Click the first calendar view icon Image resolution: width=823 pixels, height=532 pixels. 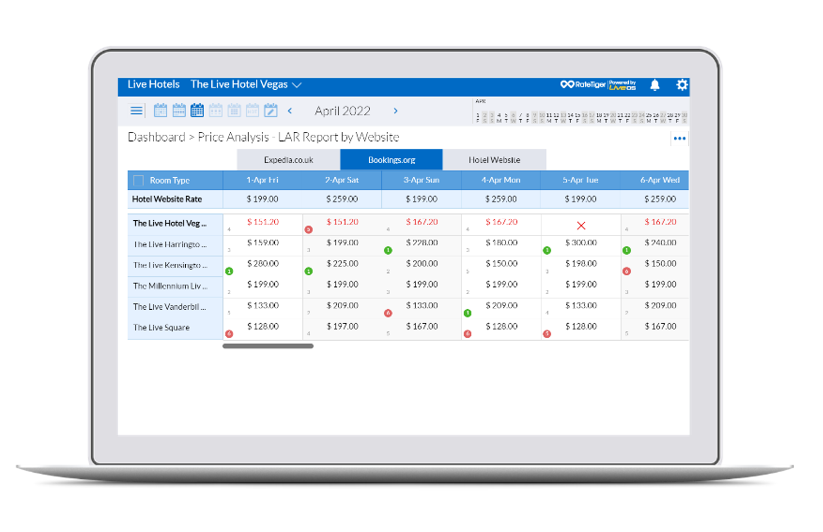point(161,110)
